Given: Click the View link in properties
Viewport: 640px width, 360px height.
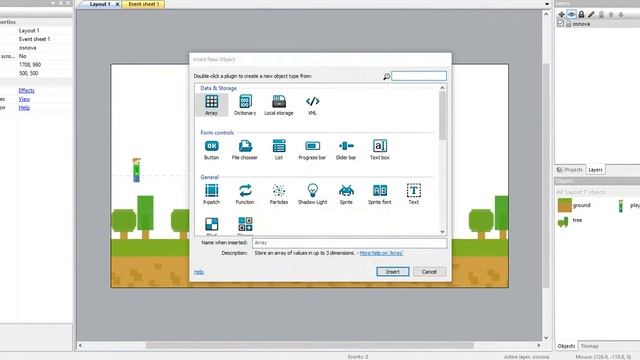Looking at the screenshot, I should [x=24, y=99].
